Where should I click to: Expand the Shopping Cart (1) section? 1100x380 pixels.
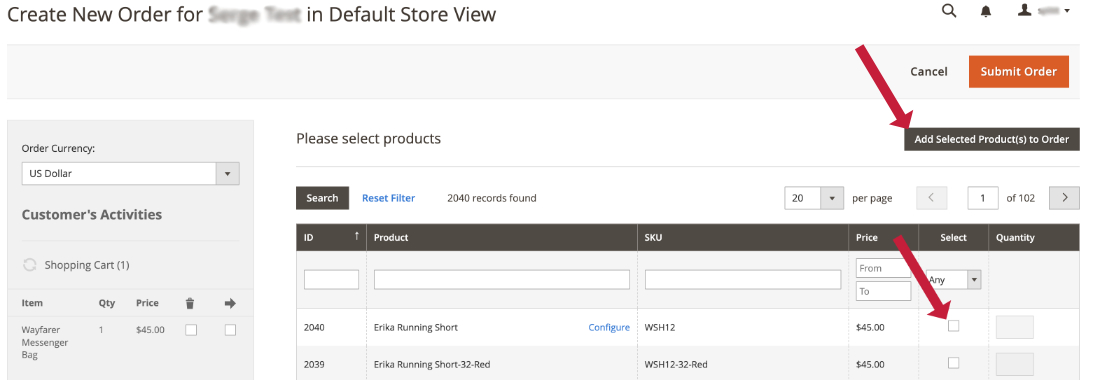(x=87, y=265)
